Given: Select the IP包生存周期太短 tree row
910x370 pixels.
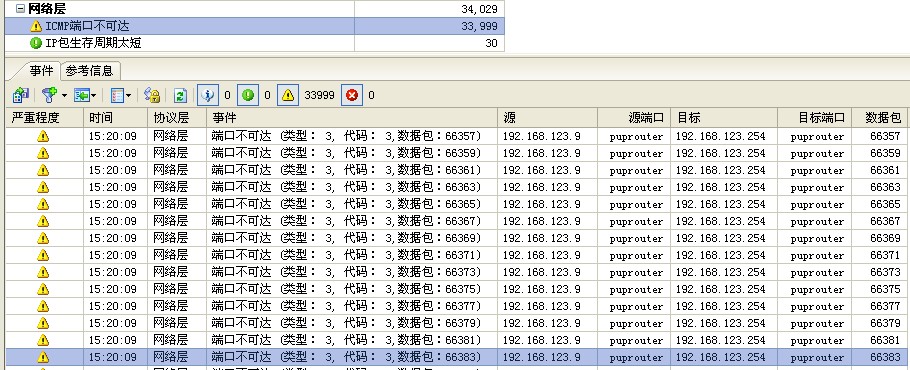Looking at the screenshot, I should coord(254,43).
